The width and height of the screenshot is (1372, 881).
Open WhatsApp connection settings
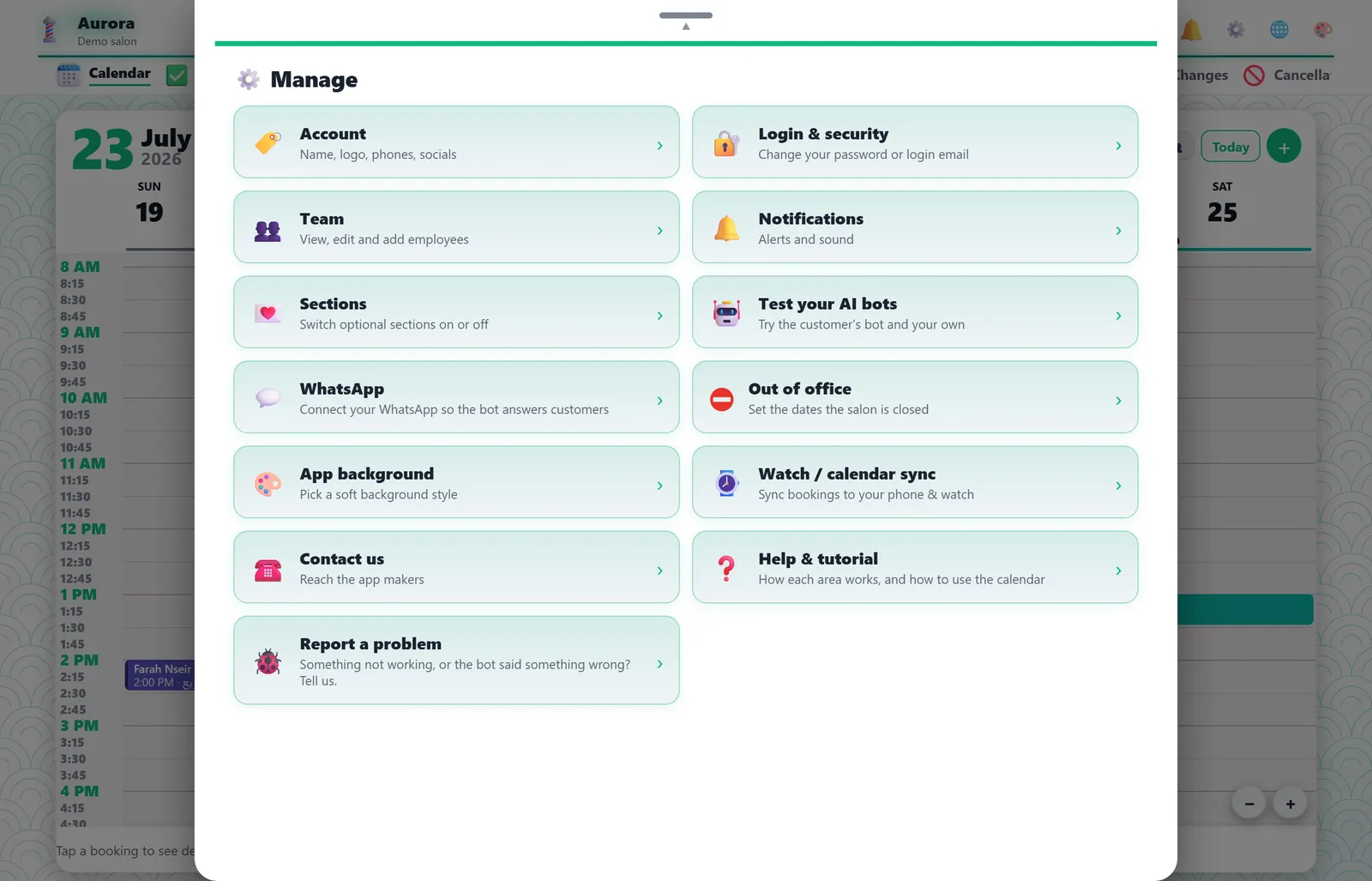456,397
